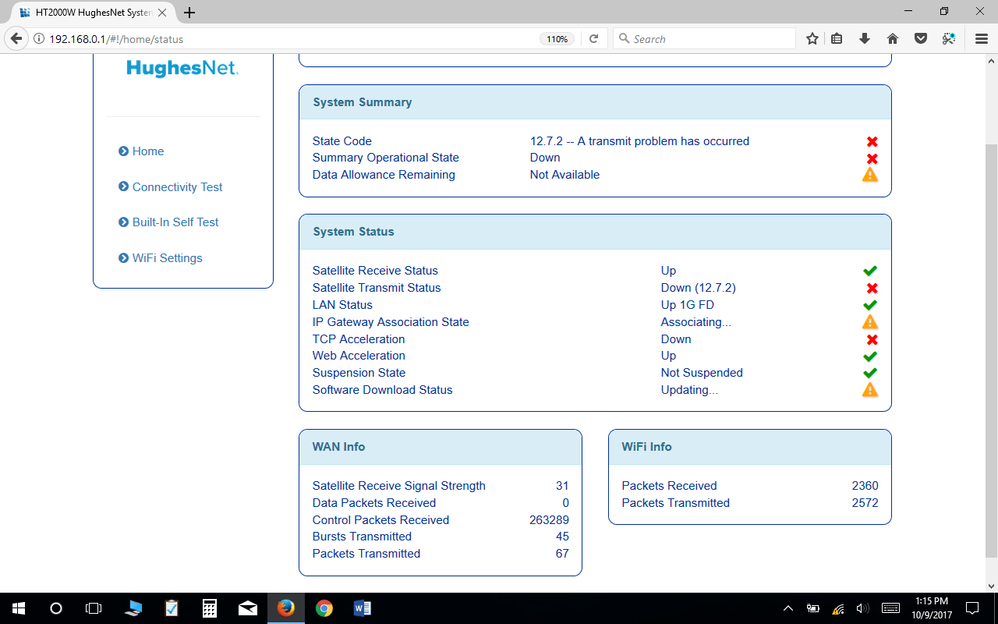Open the Firefox hamburger menu
This screenshot has height=624, width=998.
981,39
